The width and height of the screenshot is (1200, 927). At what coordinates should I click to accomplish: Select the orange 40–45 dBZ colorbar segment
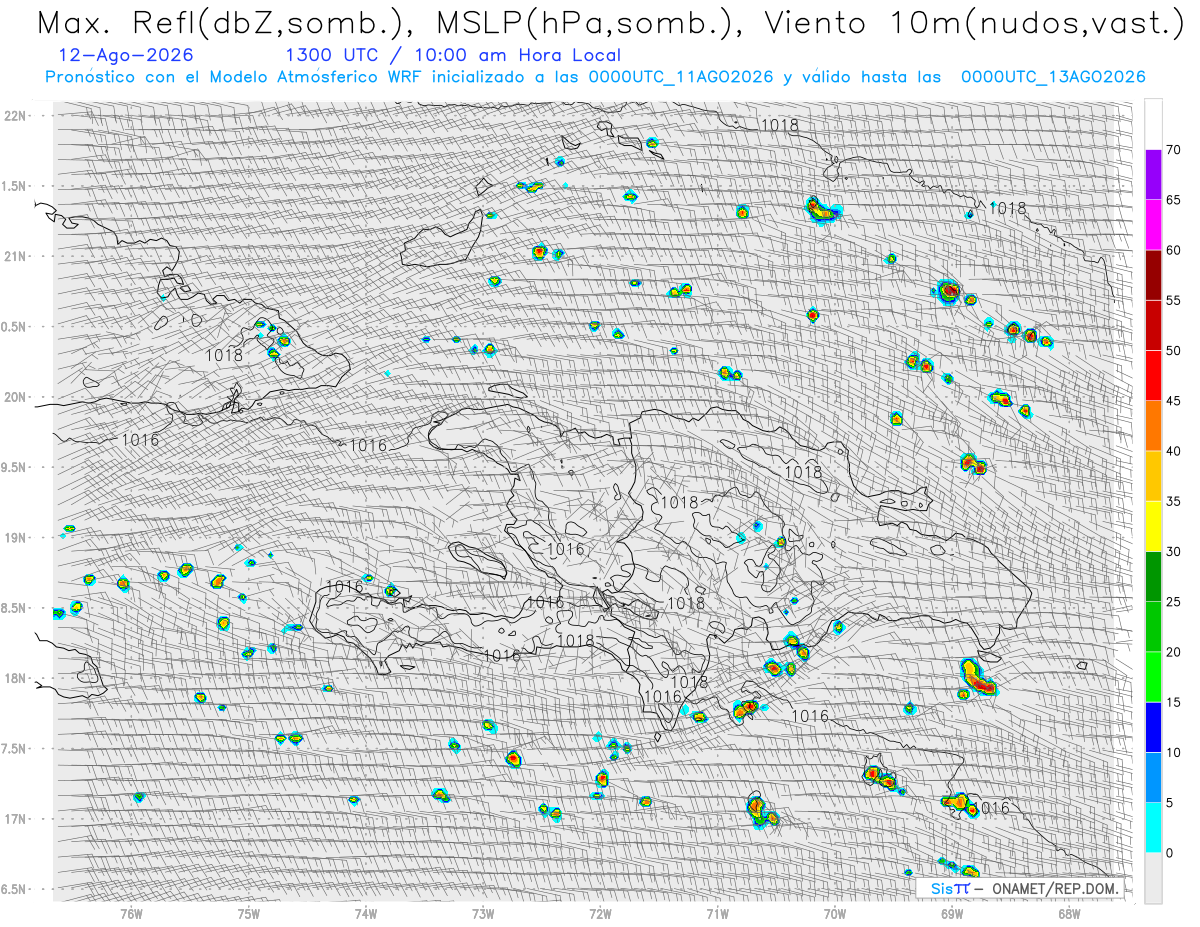[1153, 426]
